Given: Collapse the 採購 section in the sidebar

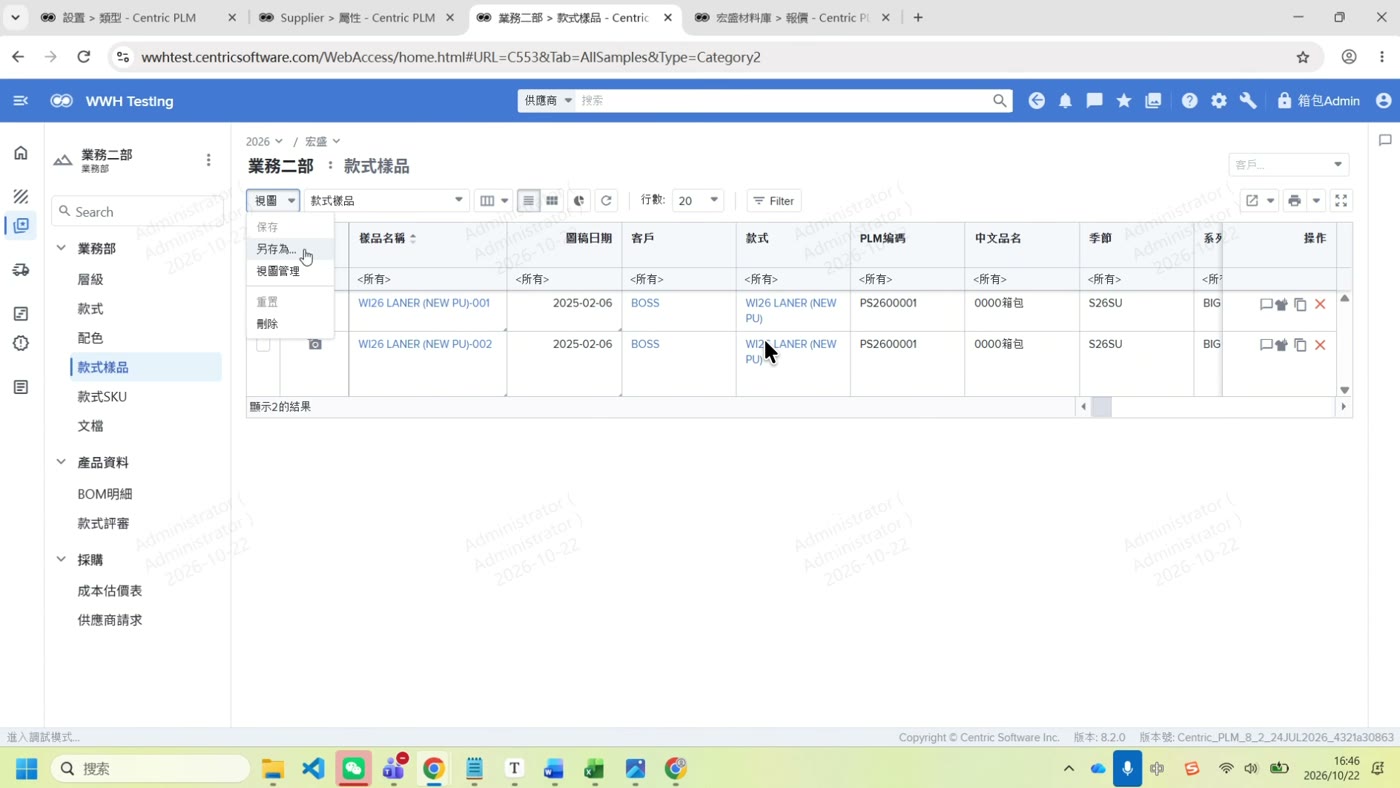Looking at the screenshot, I should pyautogui.click(x=61, y=559).
